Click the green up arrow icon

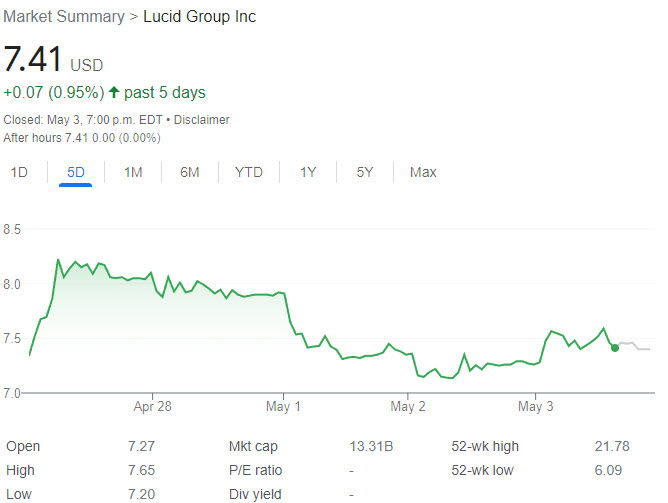(114, 93)
